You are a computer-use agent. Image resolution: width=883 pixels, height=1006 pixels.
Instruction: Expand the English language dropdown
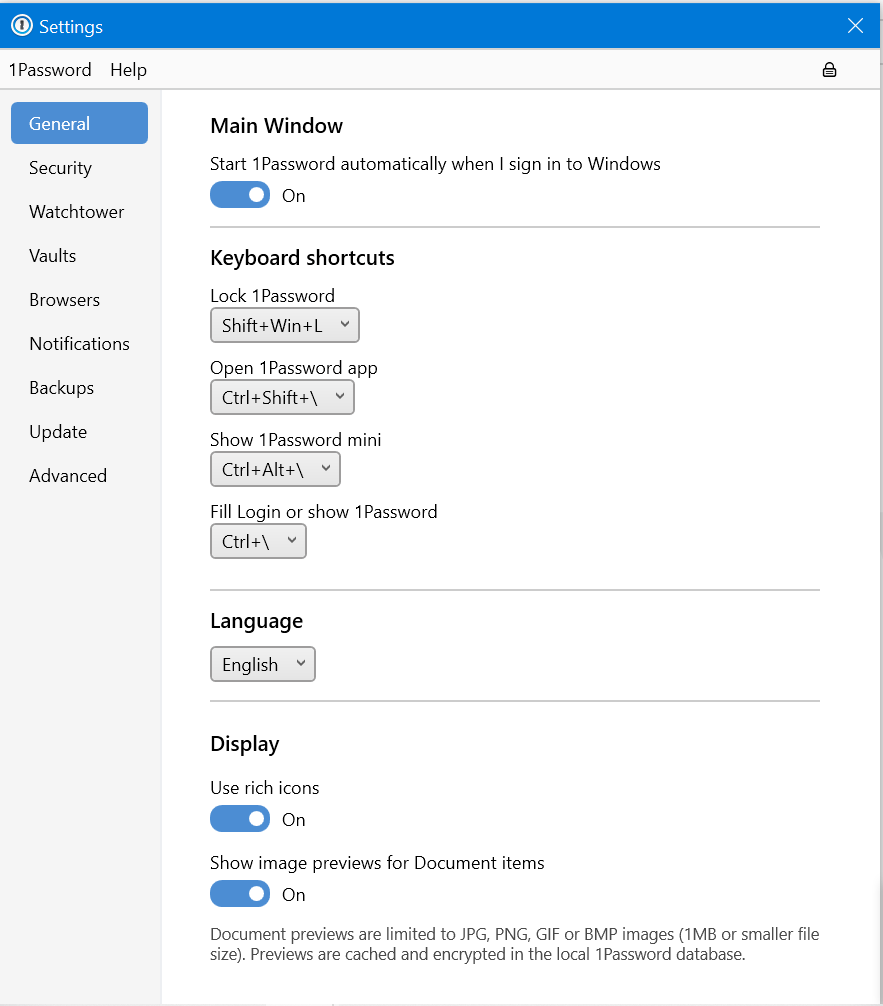[263, 664]
